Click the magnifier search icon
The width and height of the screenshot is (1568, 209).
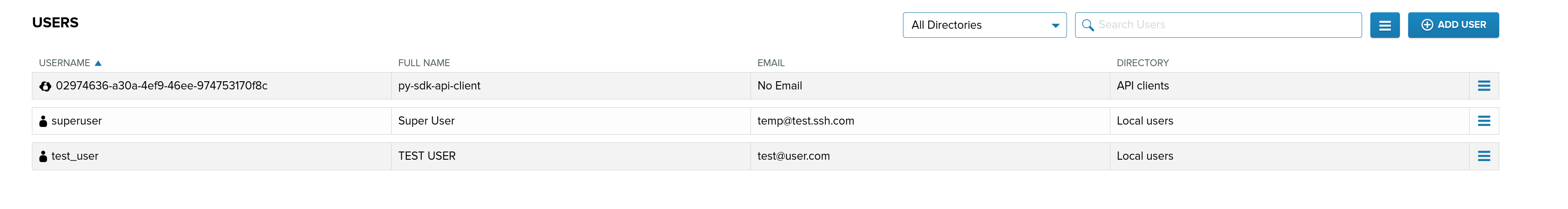pyautogui.click(x=1088, y=25)
